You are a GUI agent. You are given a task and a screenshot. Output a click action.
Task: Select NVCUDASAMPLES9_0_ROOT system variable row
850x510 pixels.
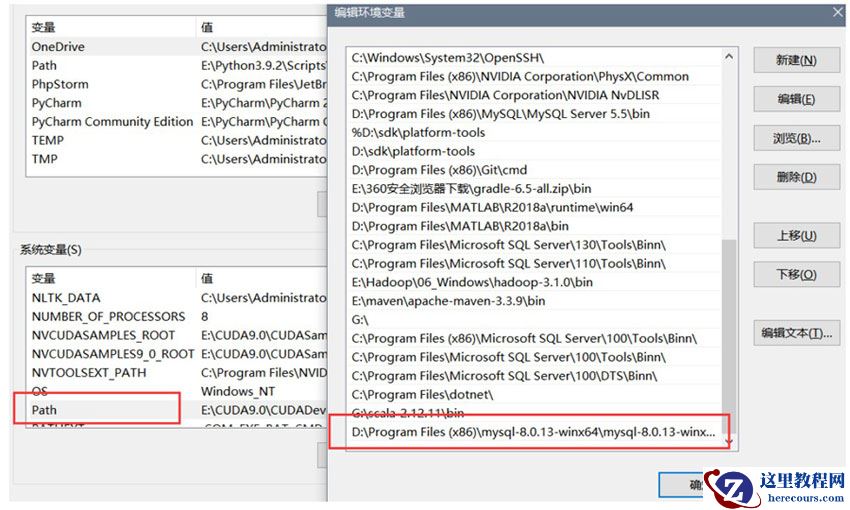(177, 354)
